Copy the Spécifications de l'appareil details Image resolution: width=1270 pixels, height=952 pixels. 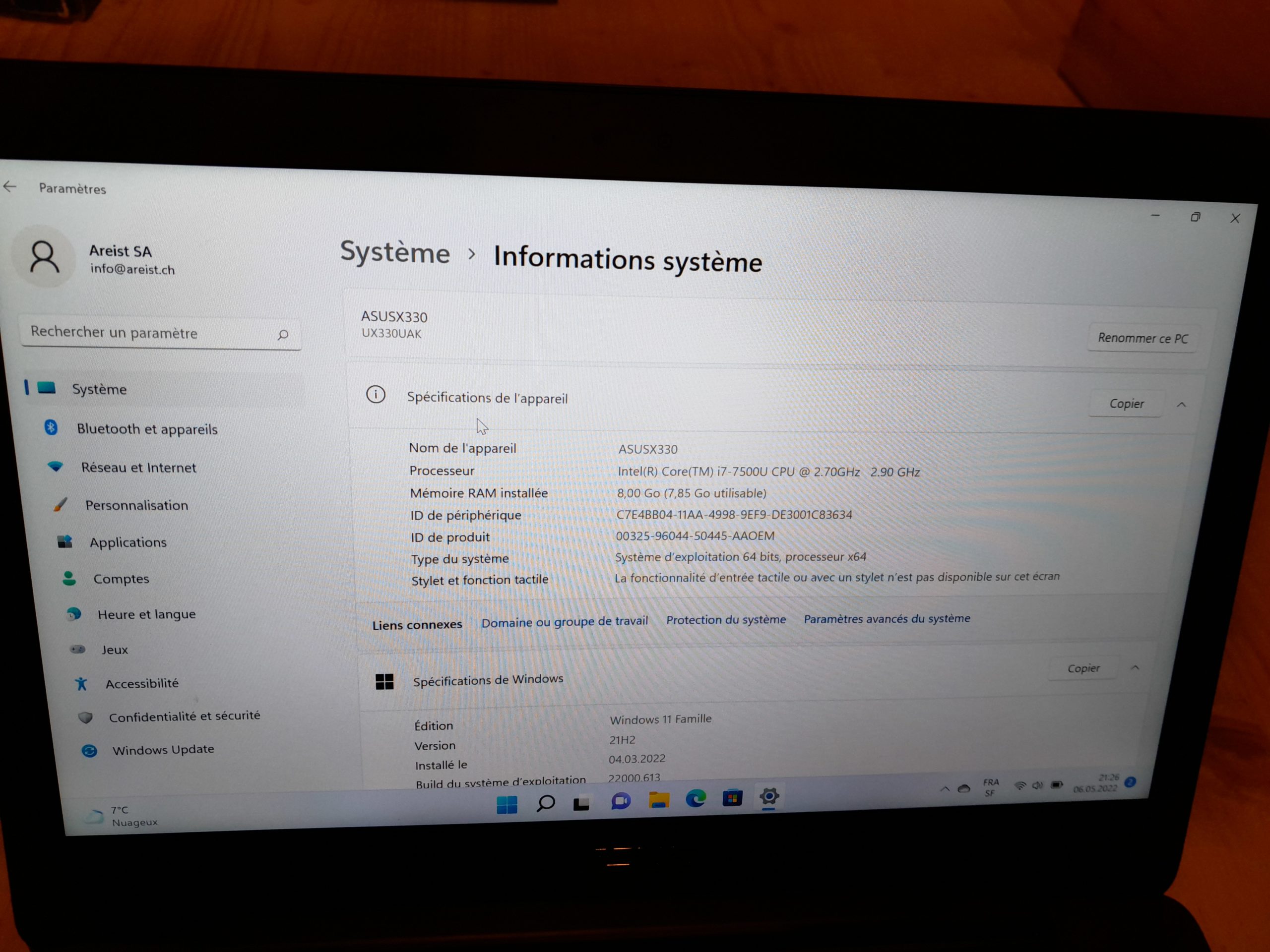[x=1126, y=404]
